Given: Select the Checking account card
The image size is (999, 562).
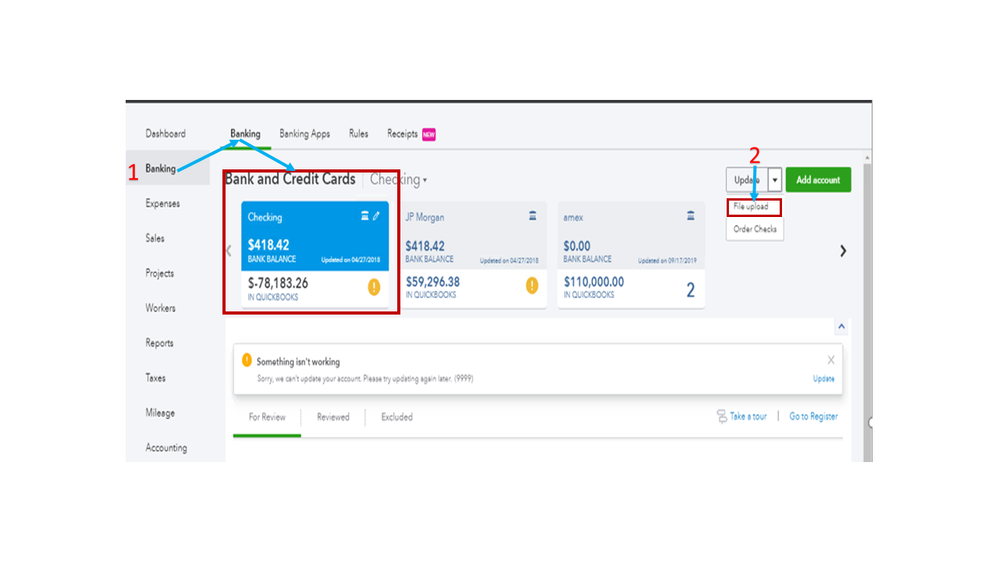Looking at the screenshot, I should point(315,255).
